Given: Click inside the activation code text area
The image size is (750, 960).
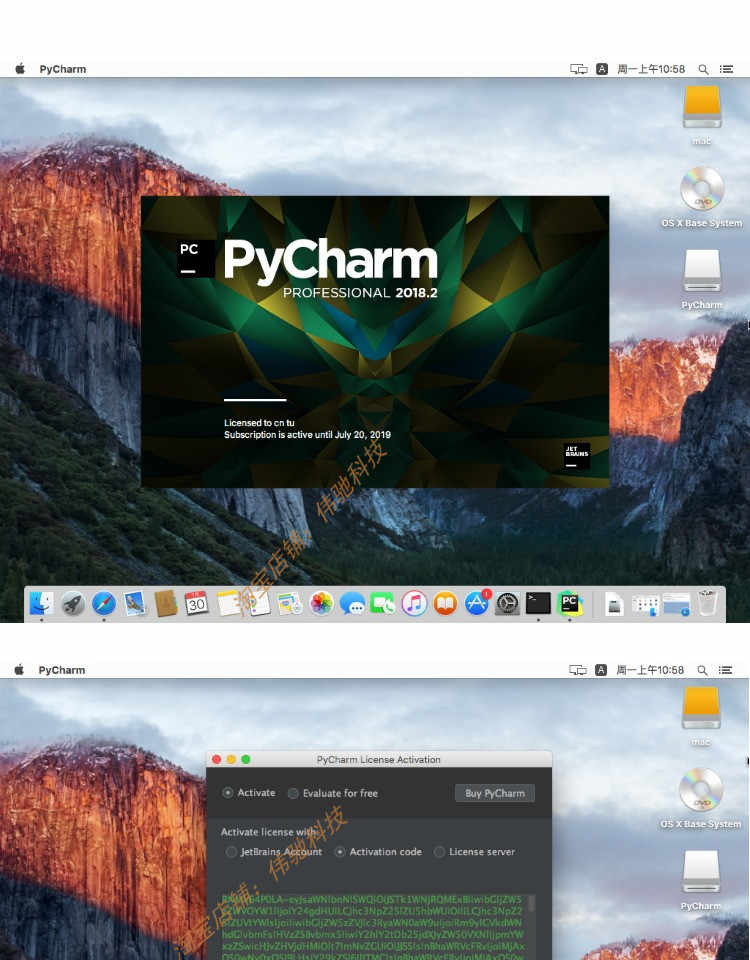Looking at the screenshot, I should coord(372,927).
